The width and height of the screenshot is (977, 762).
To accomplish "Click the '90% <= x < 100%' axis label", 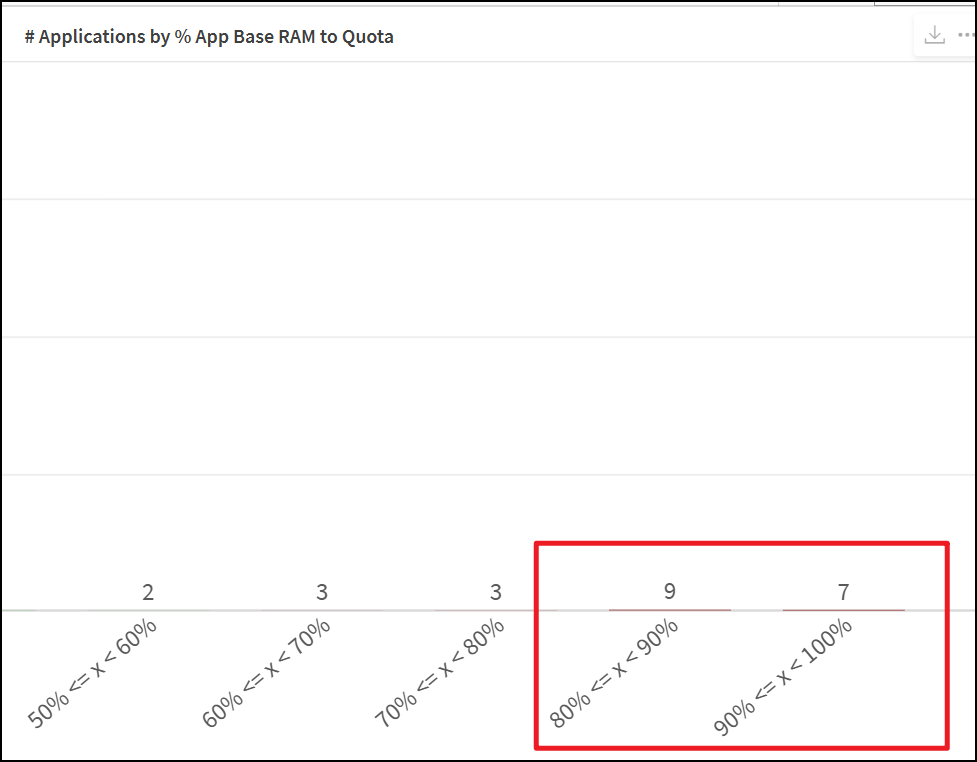I will pyautogui.click(x=783, y=677).
